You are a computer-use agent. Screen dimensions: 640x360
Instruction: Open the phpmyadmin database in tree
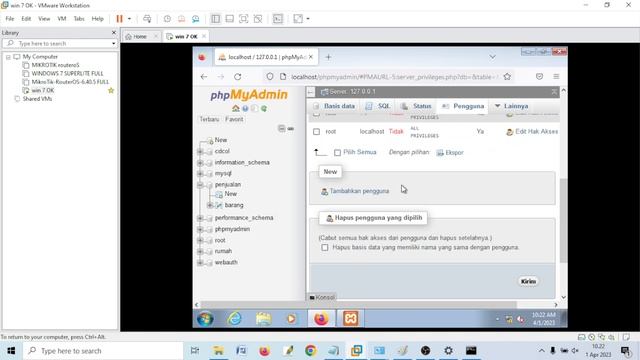(232, 229)
